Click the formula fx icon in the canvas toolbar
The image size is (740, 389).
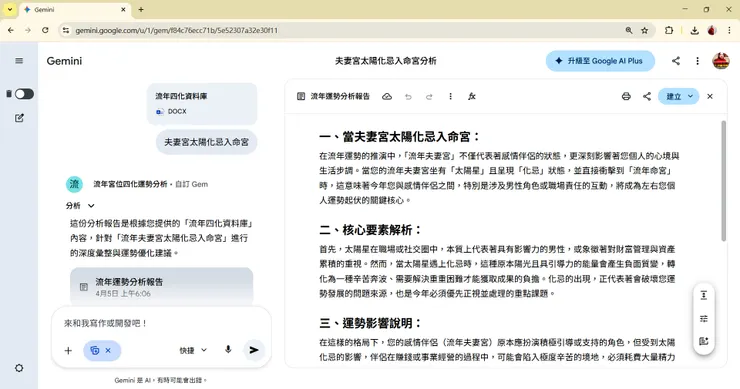pos(471,96)
